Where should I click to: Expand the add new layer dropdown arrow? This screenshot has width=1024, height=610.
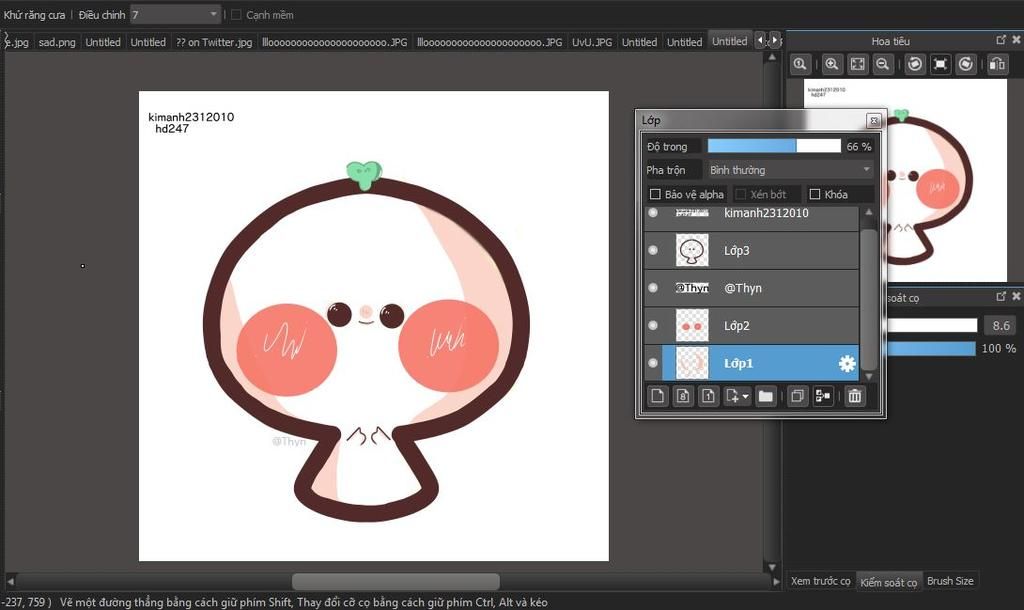click(x=745, y=397)
